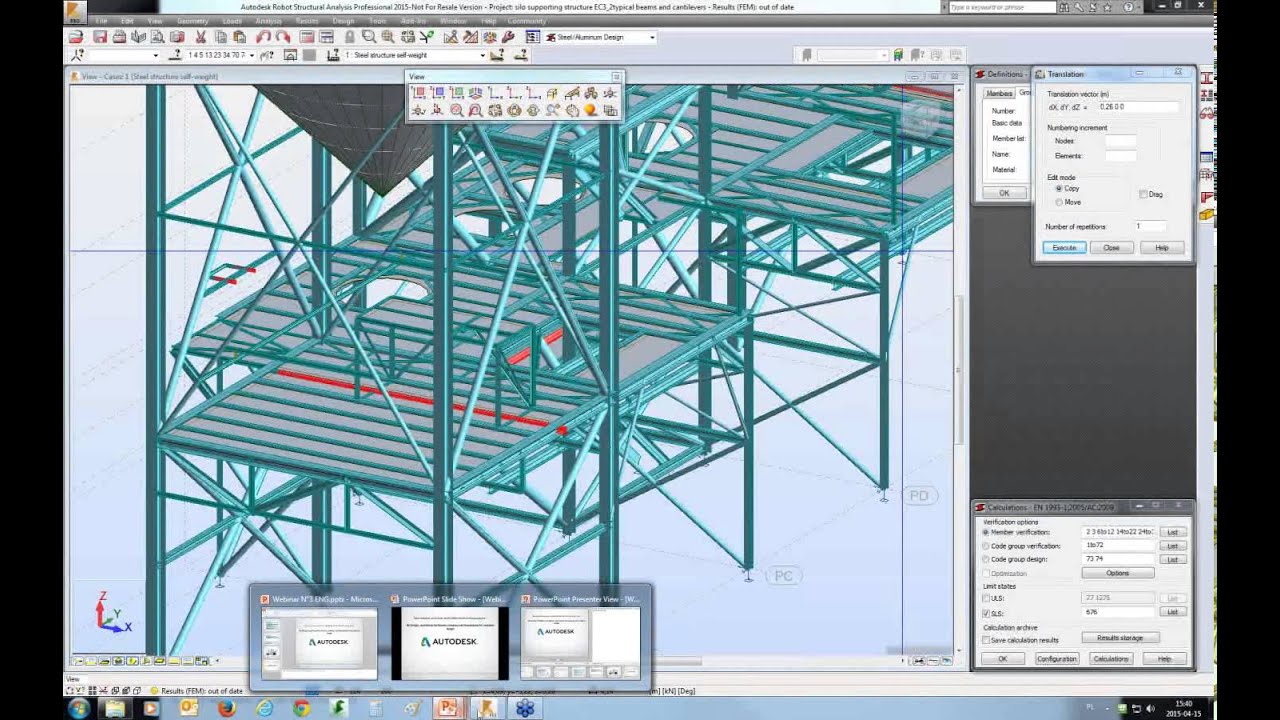Viewport: 1280px width, 720px height.
Task: Click the Number of repetitions field
Action: coord(1151,226)
